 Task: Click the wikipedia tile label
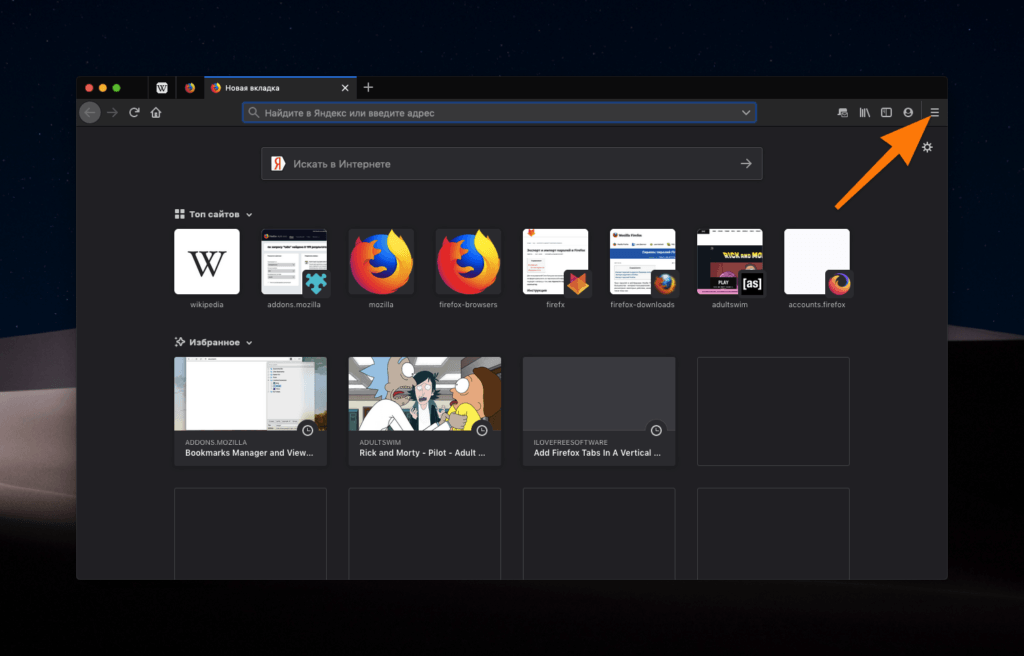point(207,304)
